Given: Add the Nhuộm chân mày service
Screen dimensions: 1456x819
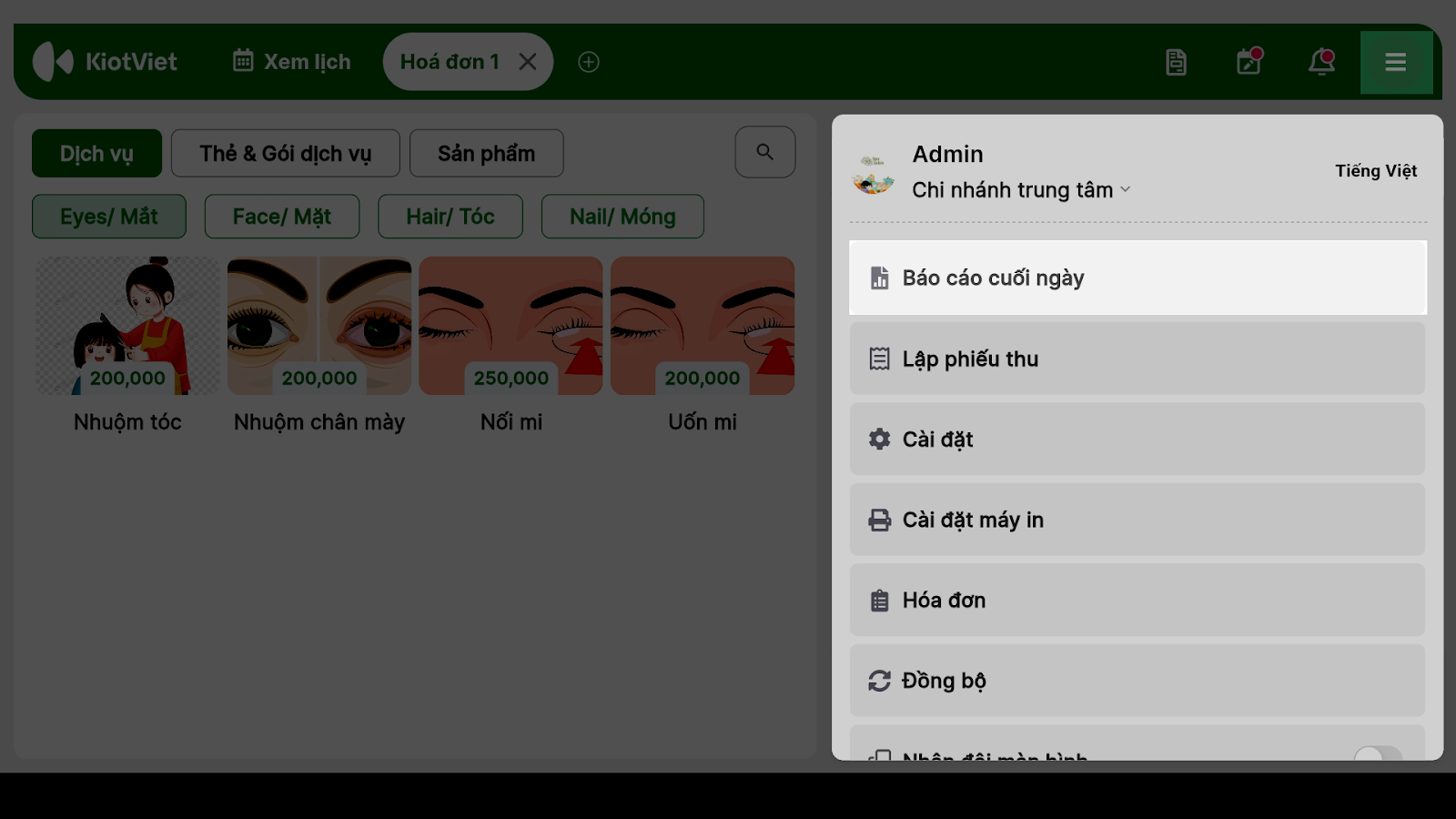Looking at the screenshot, I should pos(319,347).
